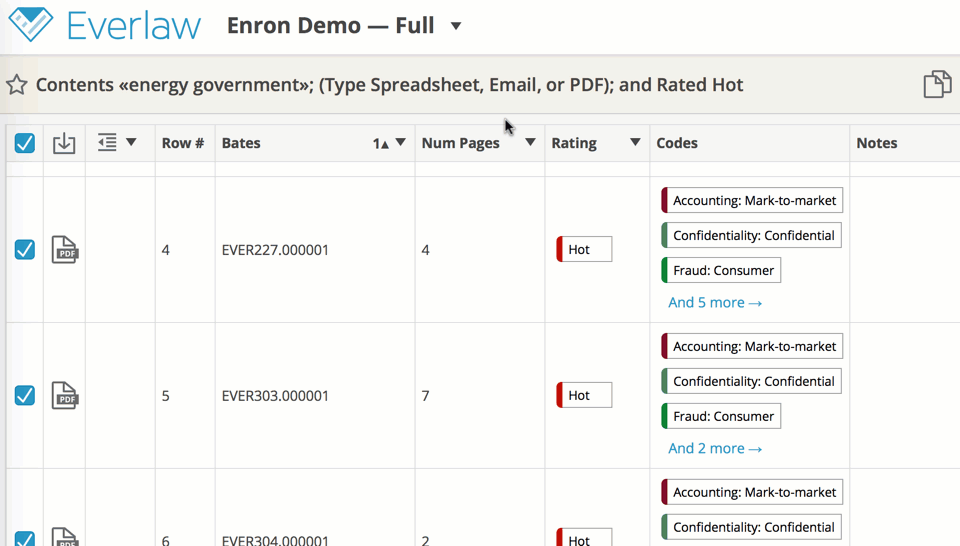Click the Num Pages column header
The height and width of the screenshot is (546, 960).
[460, 143]
